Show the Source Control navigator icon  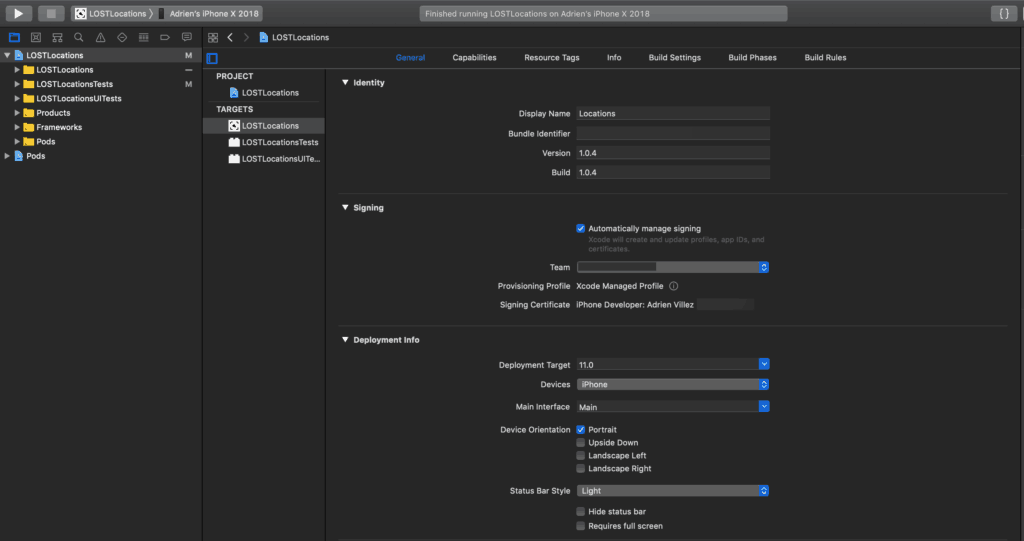click(36, 37)
